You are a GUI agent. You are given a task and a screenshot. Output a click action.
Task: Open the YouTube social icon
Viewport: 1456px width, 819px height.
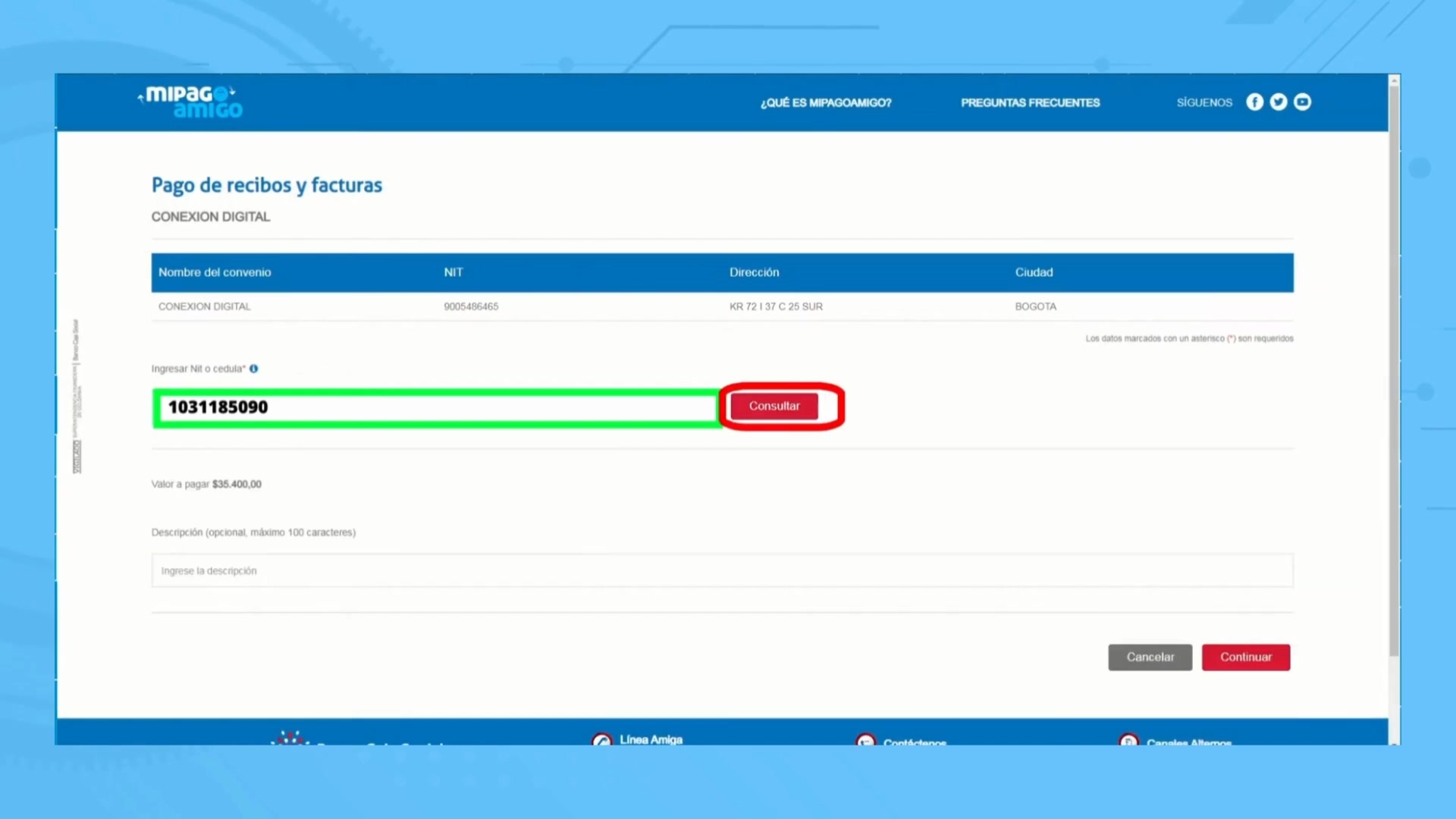coord(1302,102)
